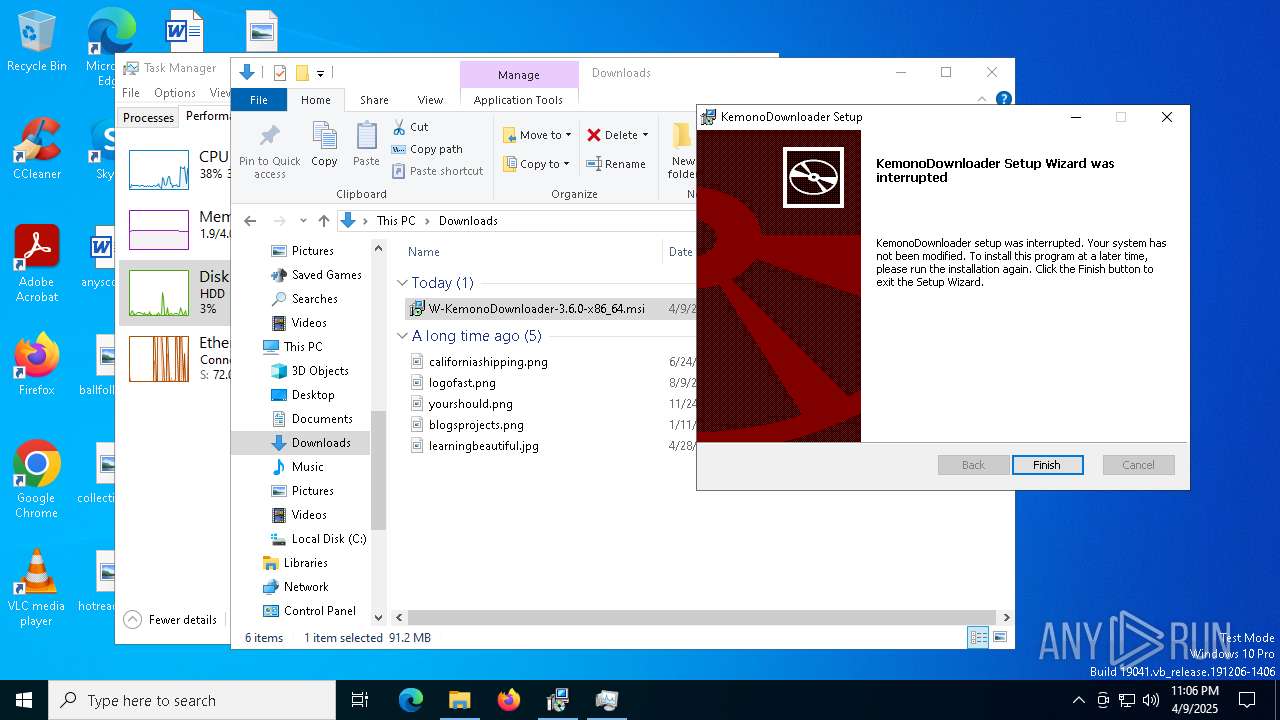This screenshot has width=1280, height=720.
Task: Select learningbeautiful.jpg file
Action: click(x=484, y=446)
